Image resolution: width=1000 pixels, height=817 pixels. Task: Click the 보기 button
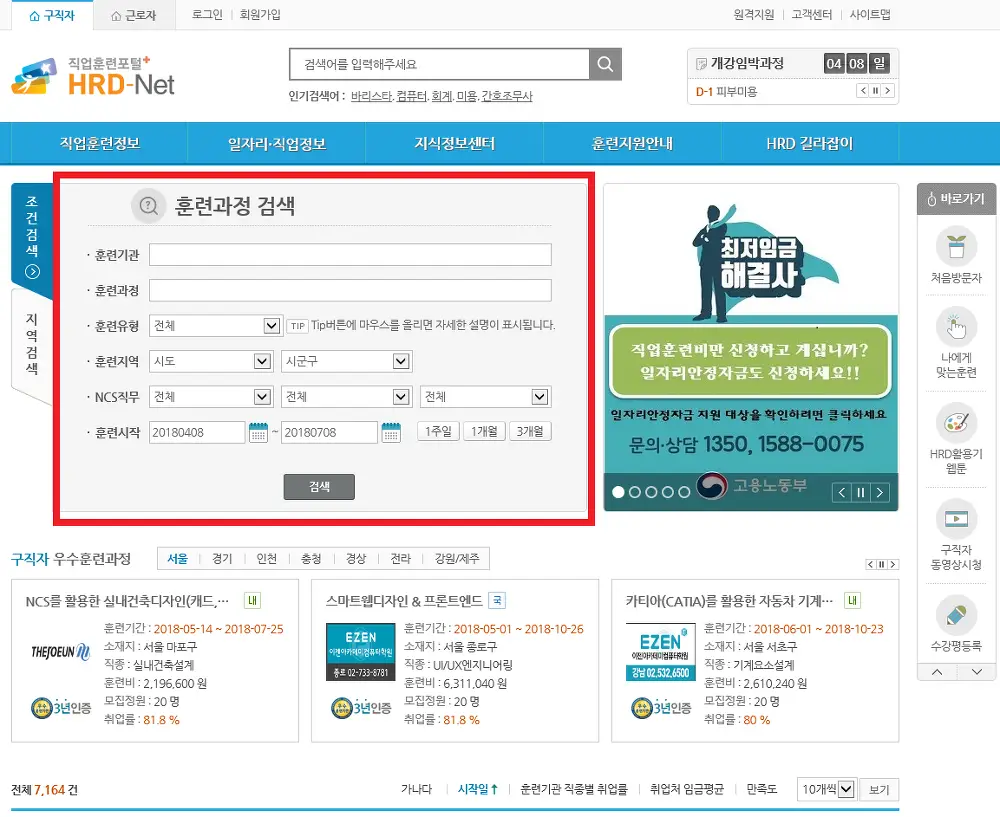point(879,790)
